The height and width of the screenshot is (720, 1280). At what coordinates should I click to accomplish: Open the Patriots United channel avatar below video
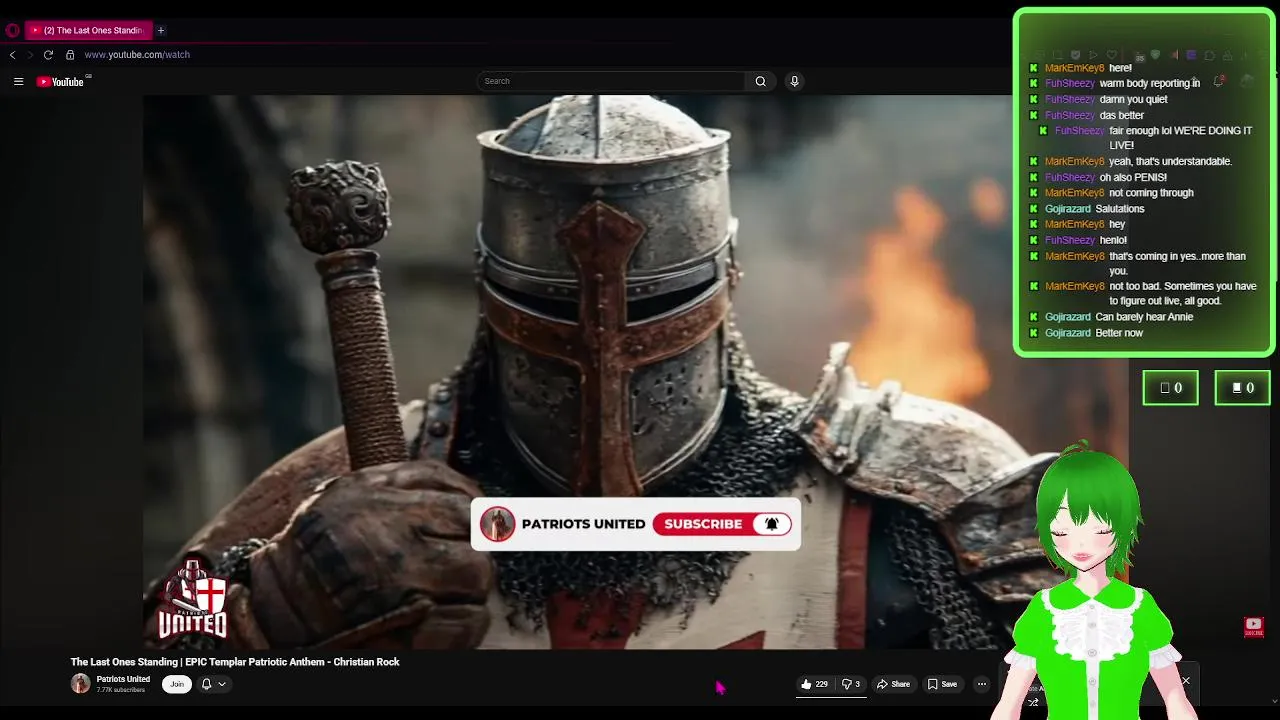click(x=80, y=684)
